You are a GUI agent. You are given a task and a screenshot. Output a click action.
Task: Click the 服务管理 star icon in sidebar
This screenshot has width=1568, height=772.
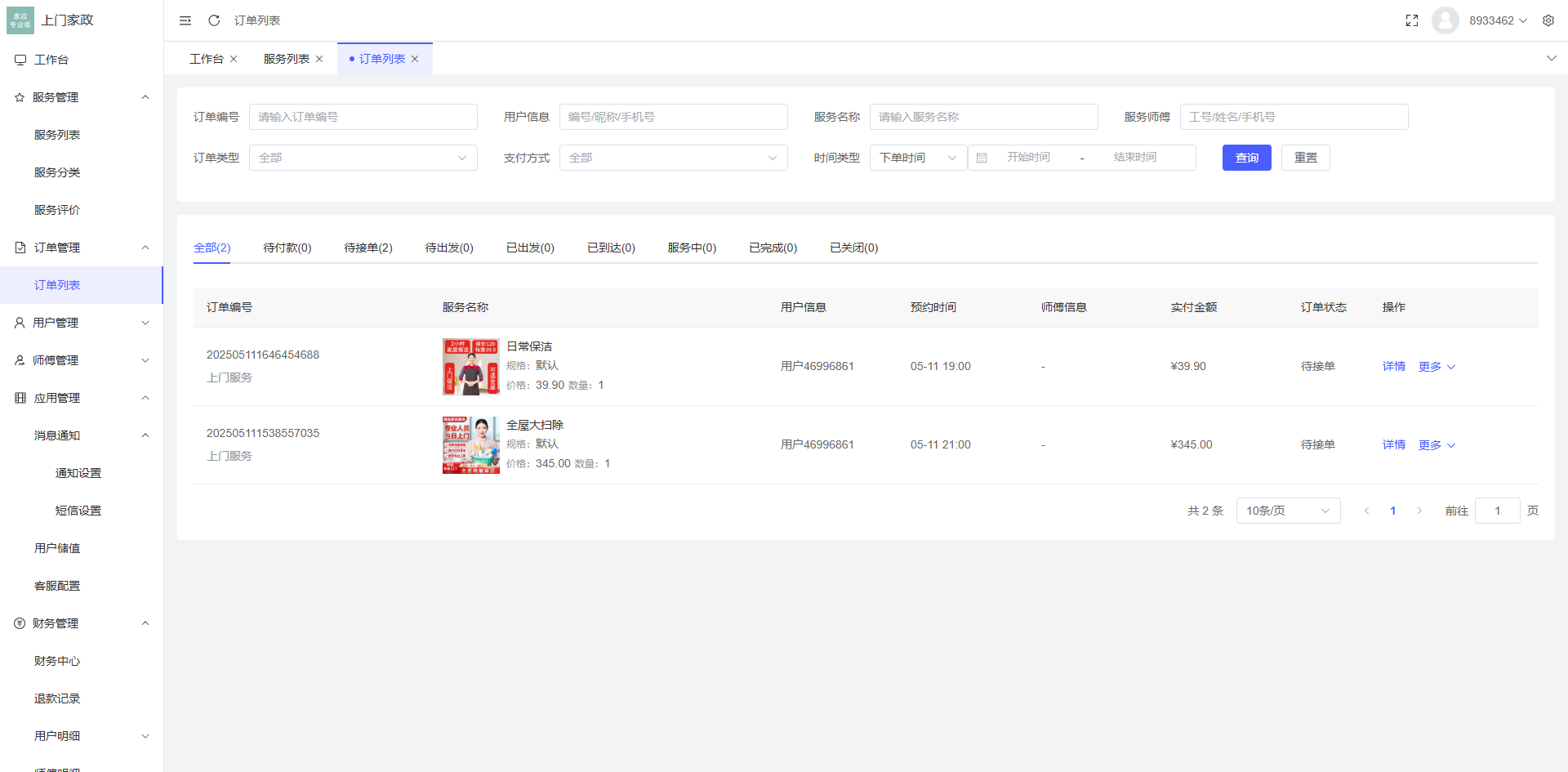pos(20,96)
